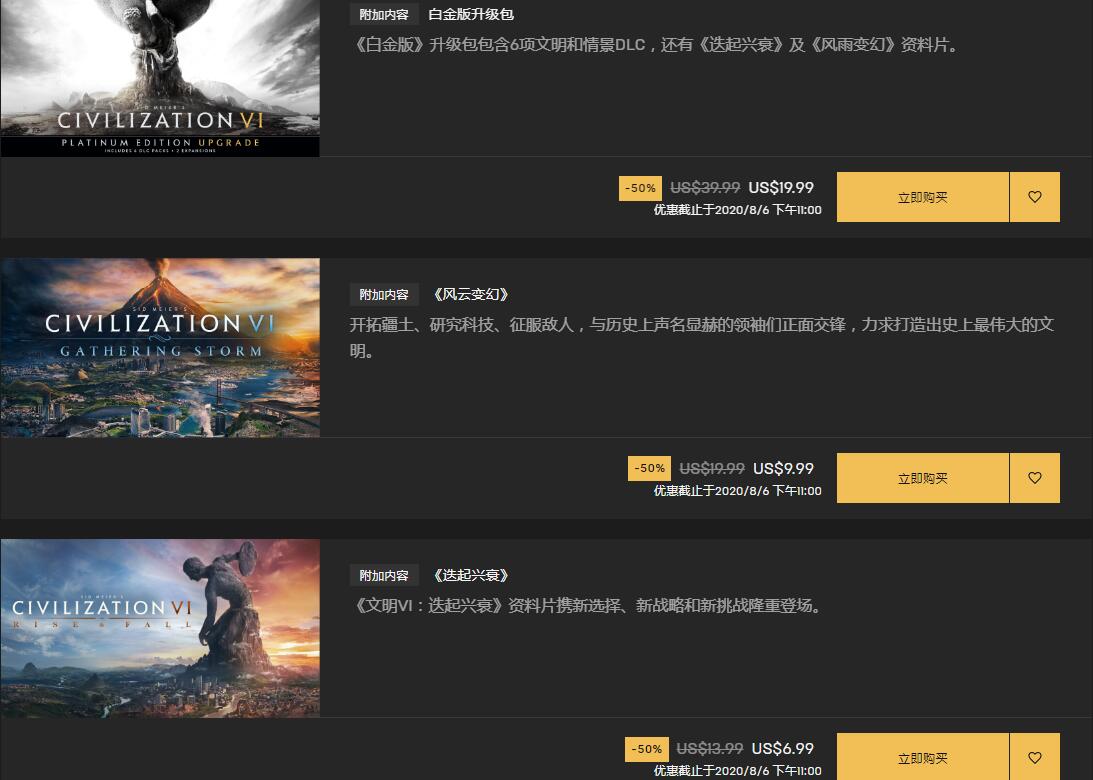Viewport: 1093px width, 780px height.
Task: Add Rise and Fall to wishlist heart
Action: 1034,757
